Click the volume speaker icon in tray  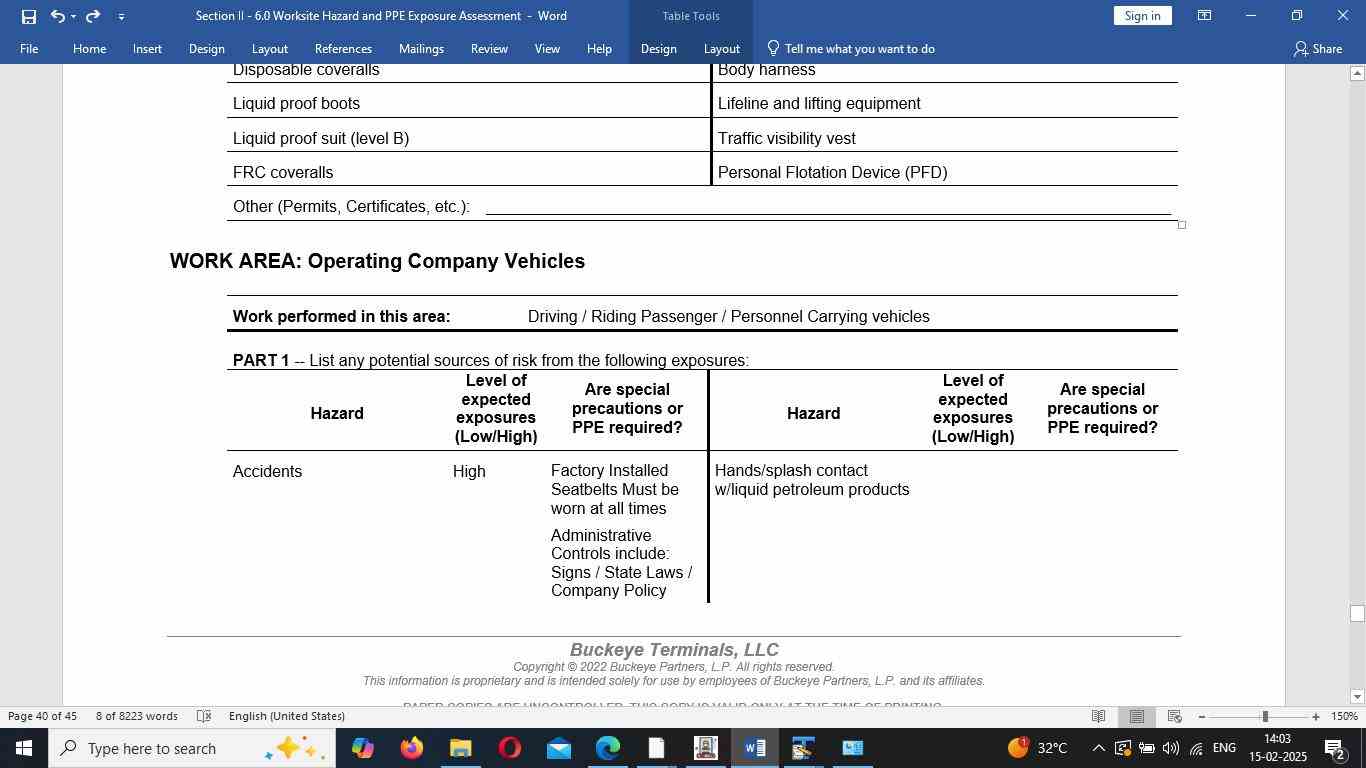(x=1170, y=748)
